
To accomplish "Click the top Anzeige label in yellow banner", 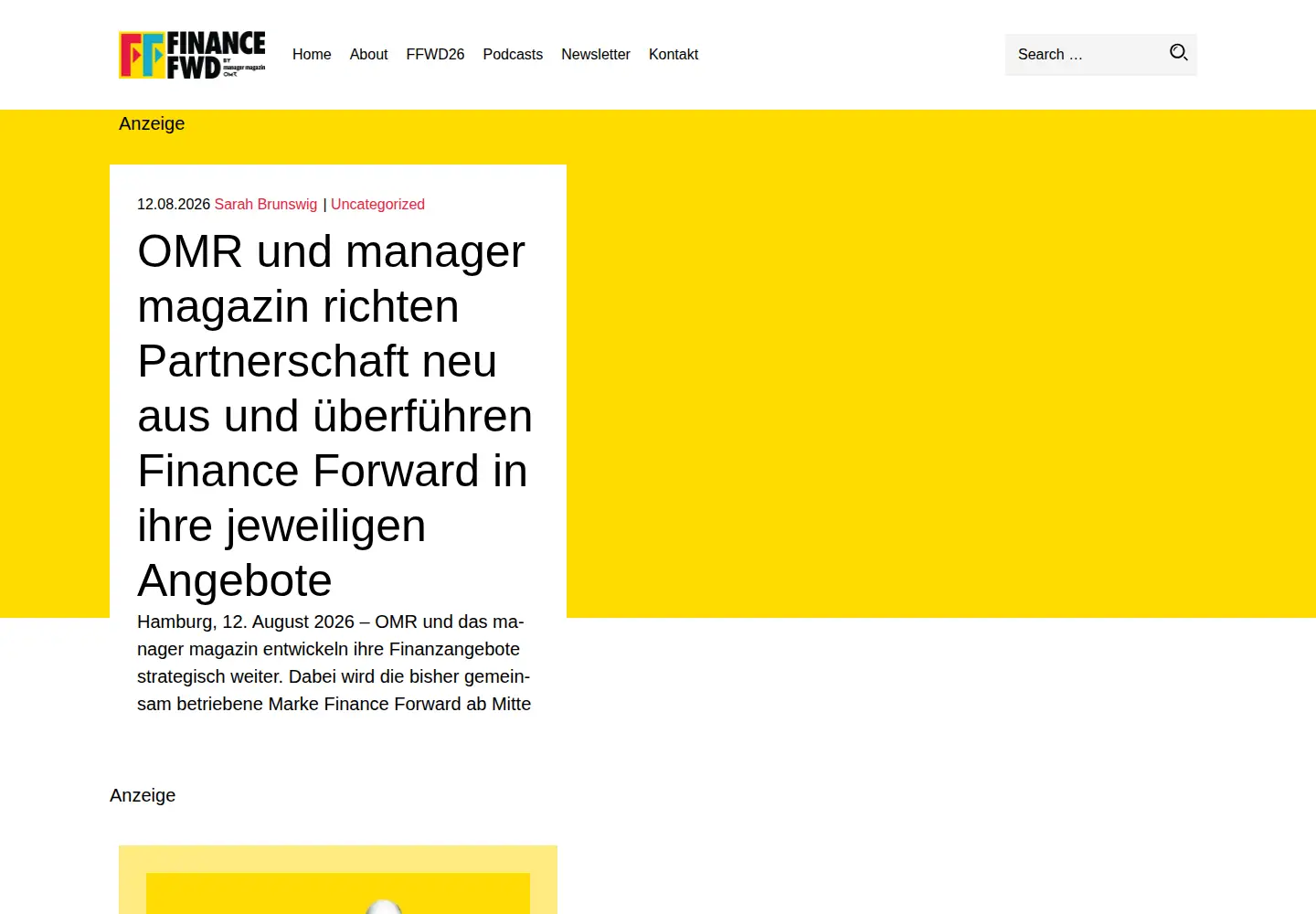I will (152, 124).
